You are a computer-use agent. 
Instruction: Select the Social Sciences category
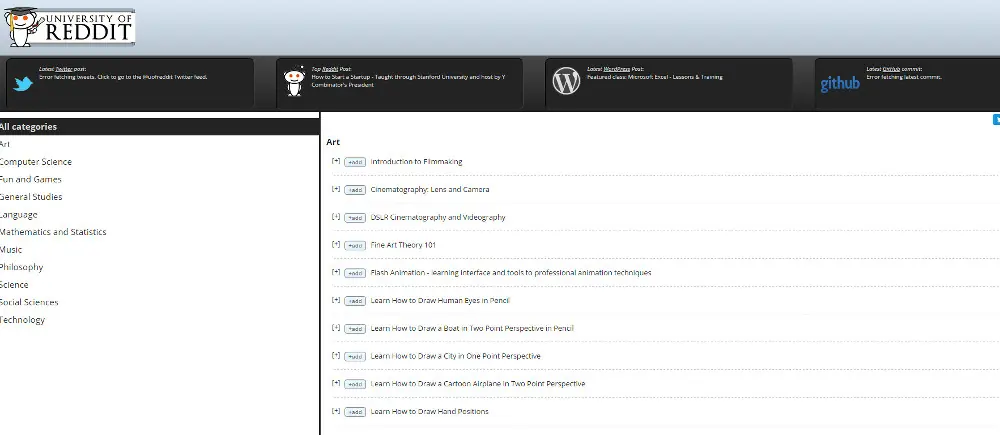[x=29, y=302]
